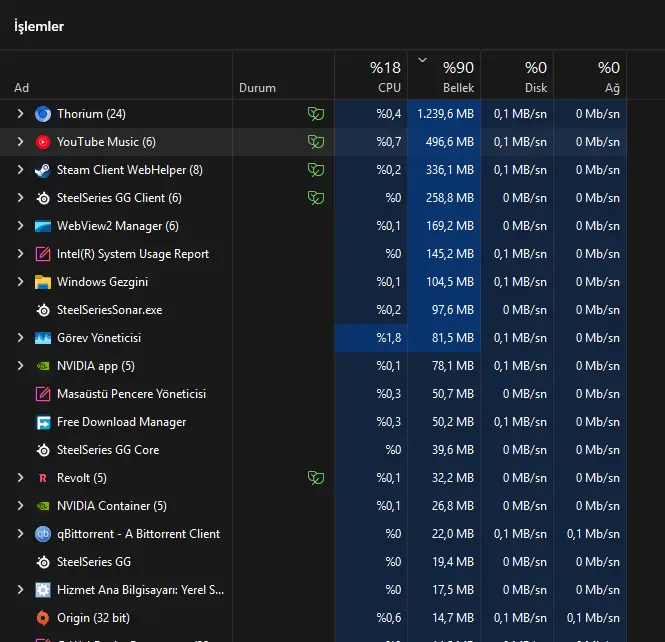Click the qBittorrent app icon

click(43, 534)
